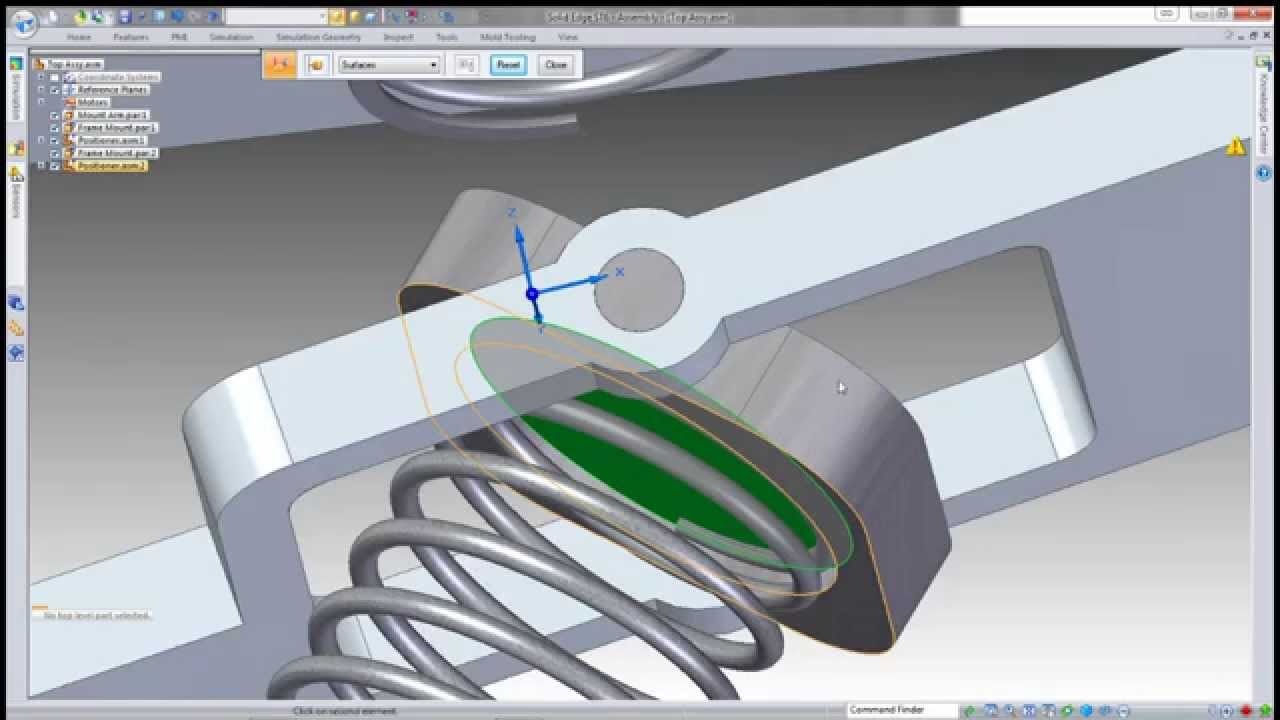Open the View ribbon tab
This screenshot has height=720, width=1280.
tap(567, 37)
